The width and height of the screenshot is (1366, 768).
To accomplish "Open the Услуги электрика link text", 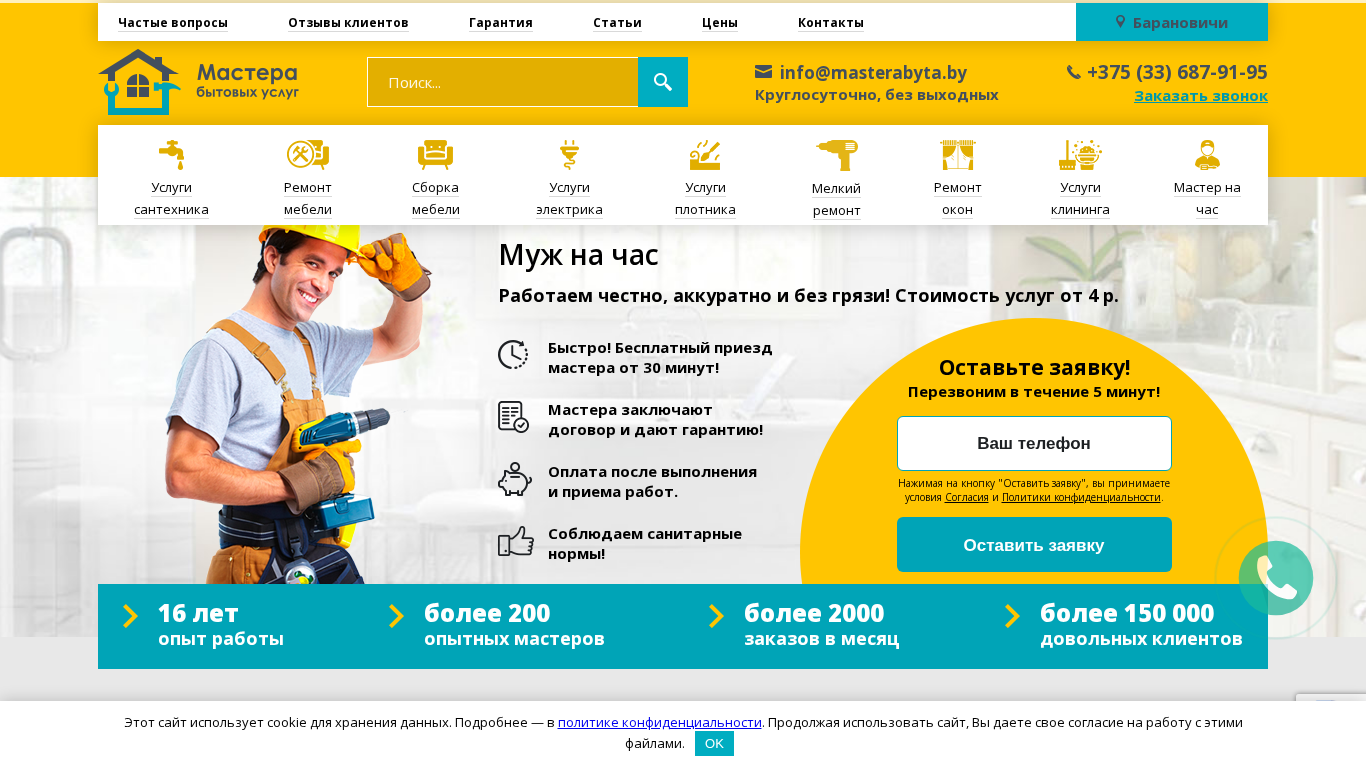I will pyautogui.click(x=569, y=198).
